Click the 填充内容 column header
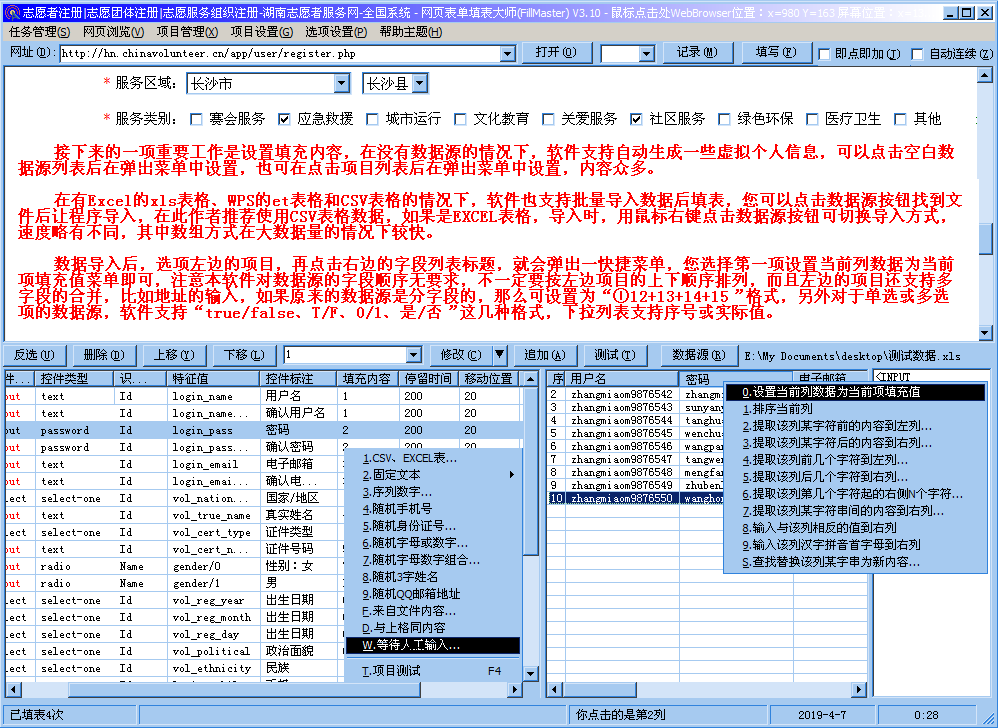The width and height of the screenshot is (998, 728). (368, 379)
